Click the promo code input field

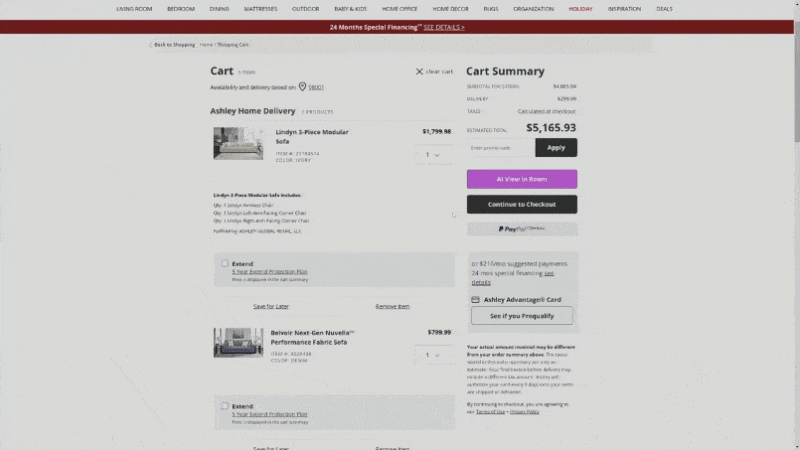501,147
